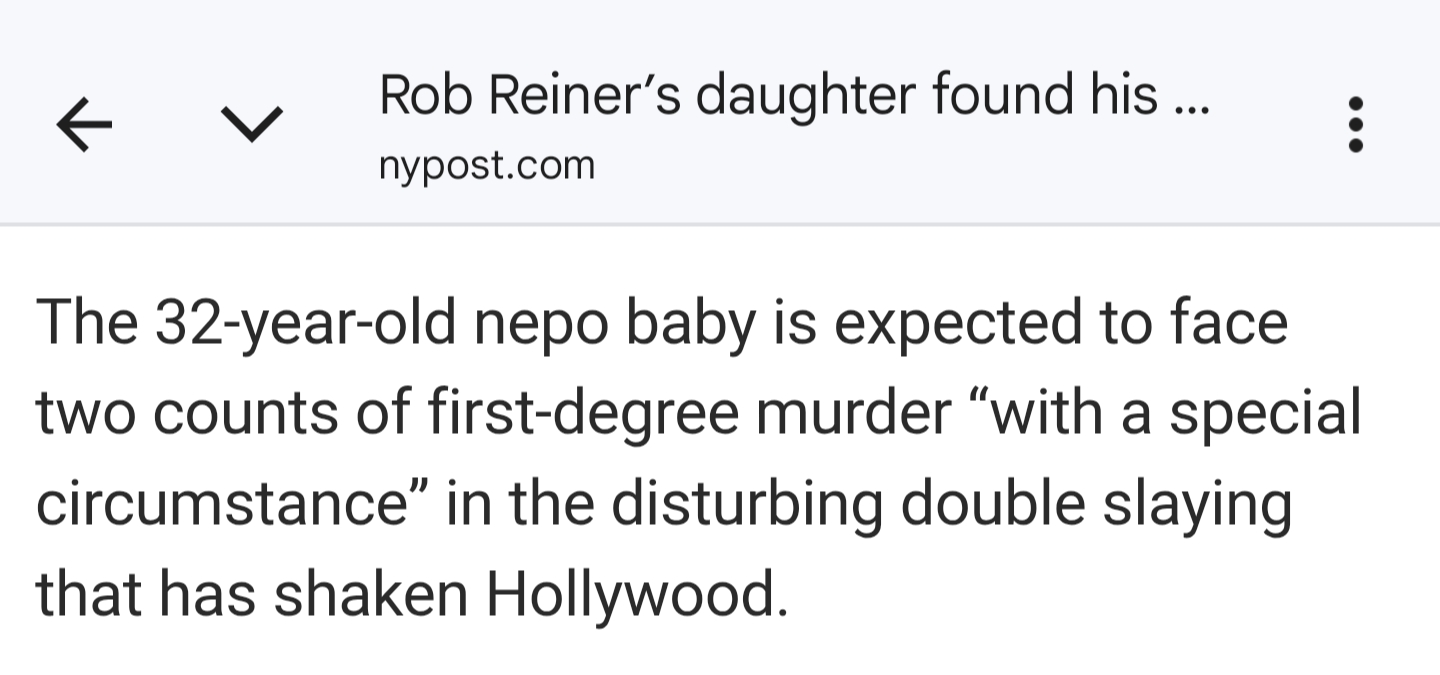Tap the back arrow icon
The width and height of the screenshot is (1440, 675).
click(84, 126)
